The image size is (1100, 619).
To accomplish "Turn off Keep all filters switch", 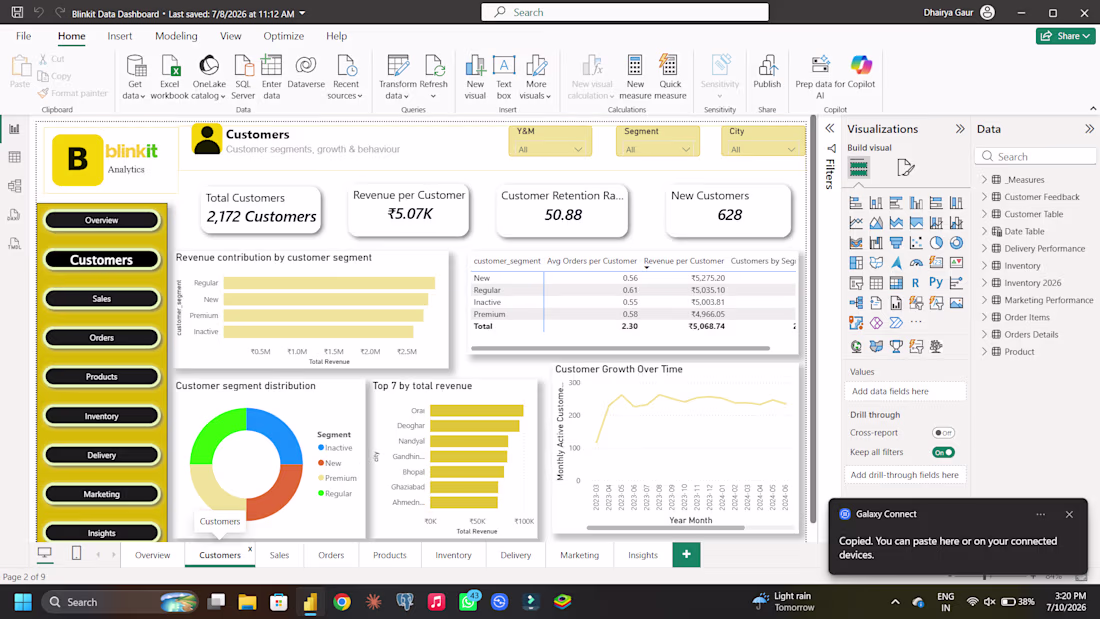I will [x=943, y=453].
